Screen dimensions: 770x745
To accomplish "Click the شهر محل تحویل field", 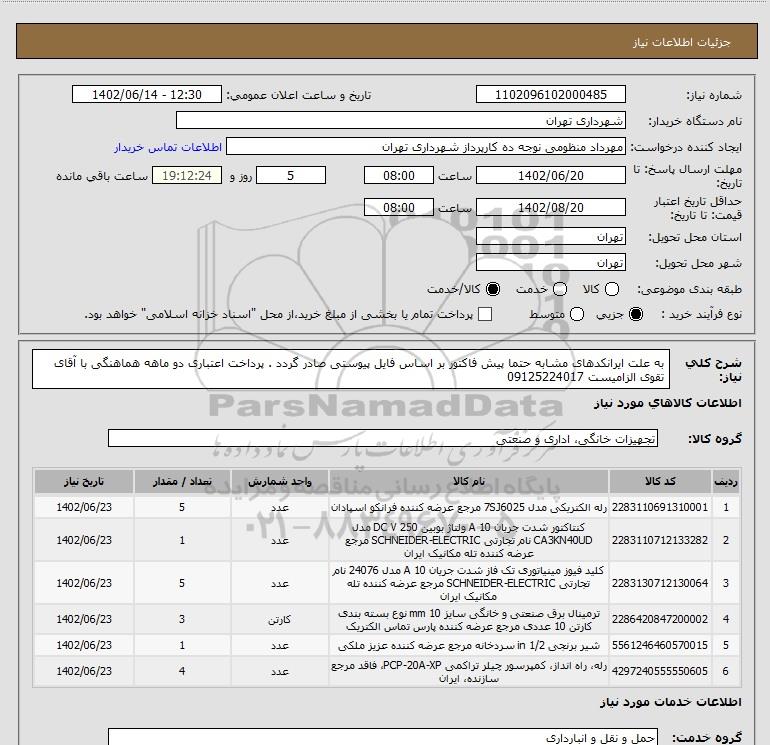I will tap(550, 263).
